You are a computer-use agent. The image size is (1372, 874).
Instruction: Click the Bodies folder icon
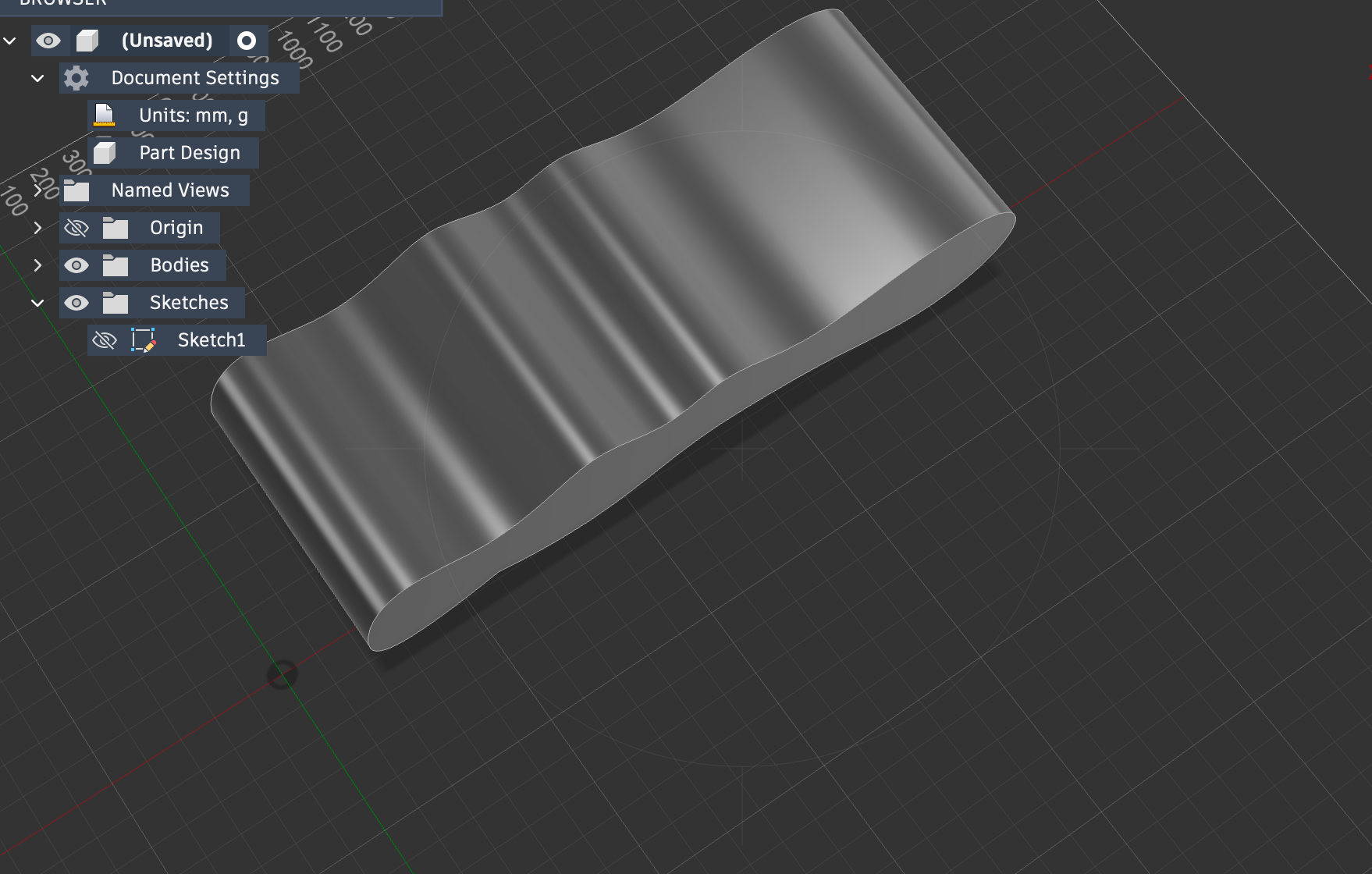116,265
